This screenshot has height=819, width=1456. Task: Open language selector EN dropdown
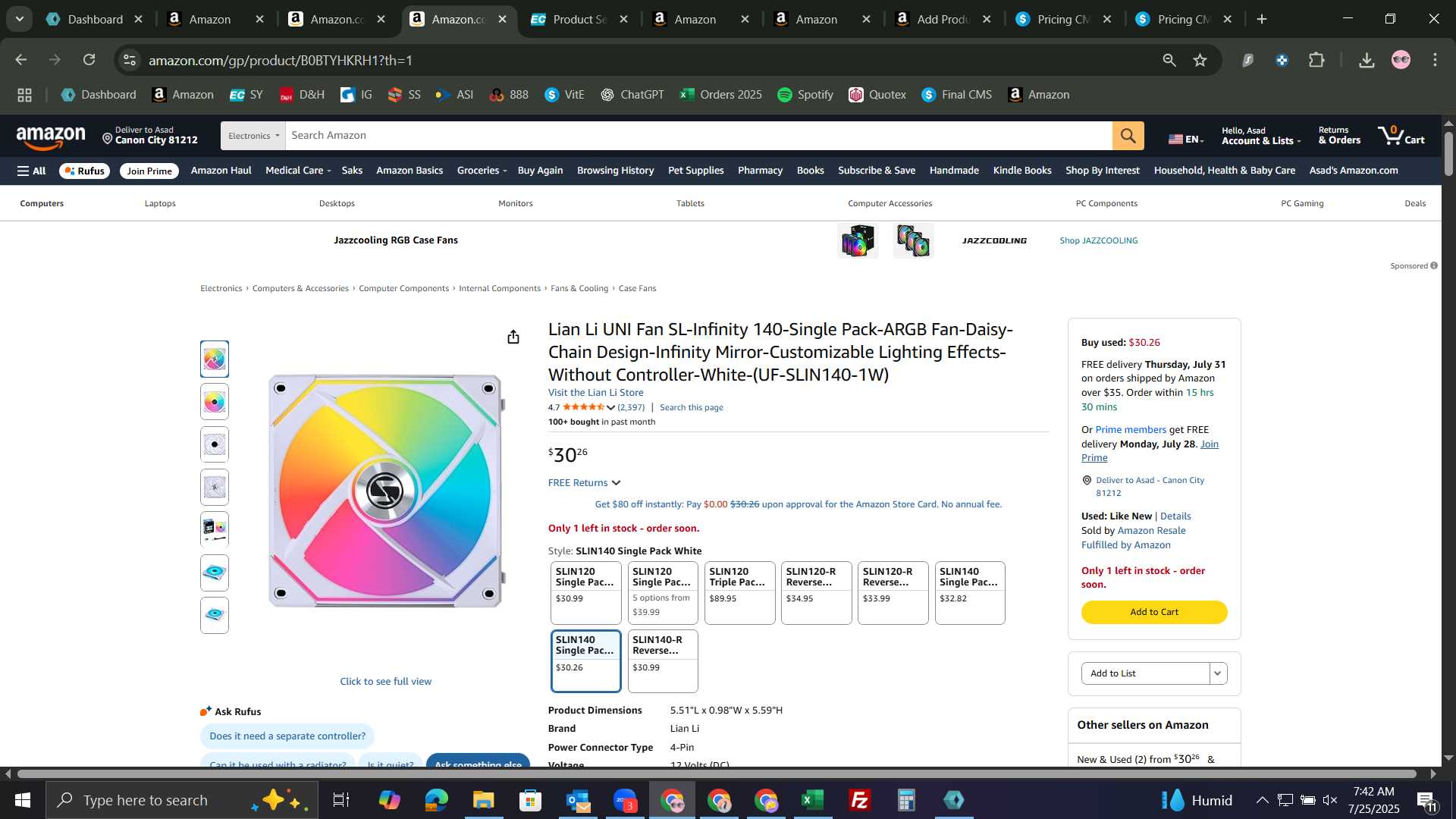coord(1186,139)
